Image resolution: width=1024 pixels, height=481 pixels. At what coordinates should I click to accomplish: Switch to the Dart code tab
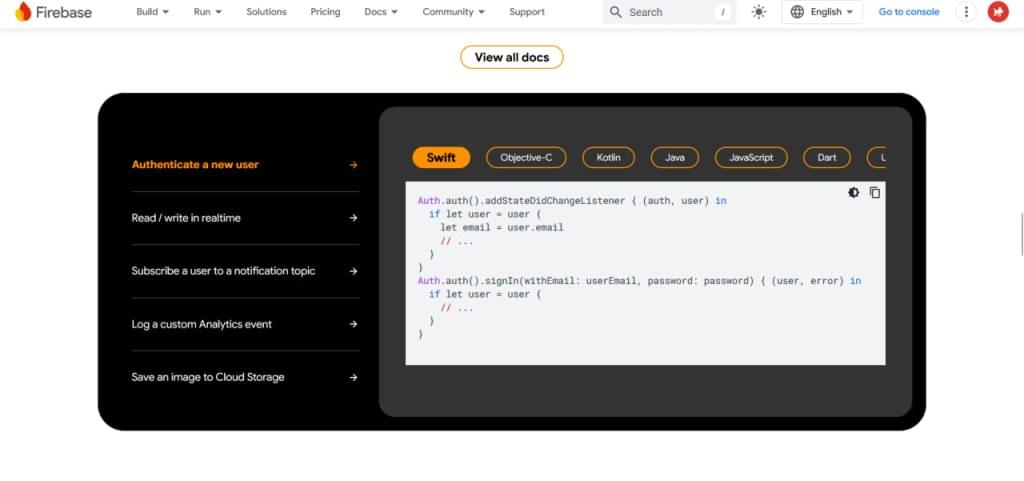(827, 157)
